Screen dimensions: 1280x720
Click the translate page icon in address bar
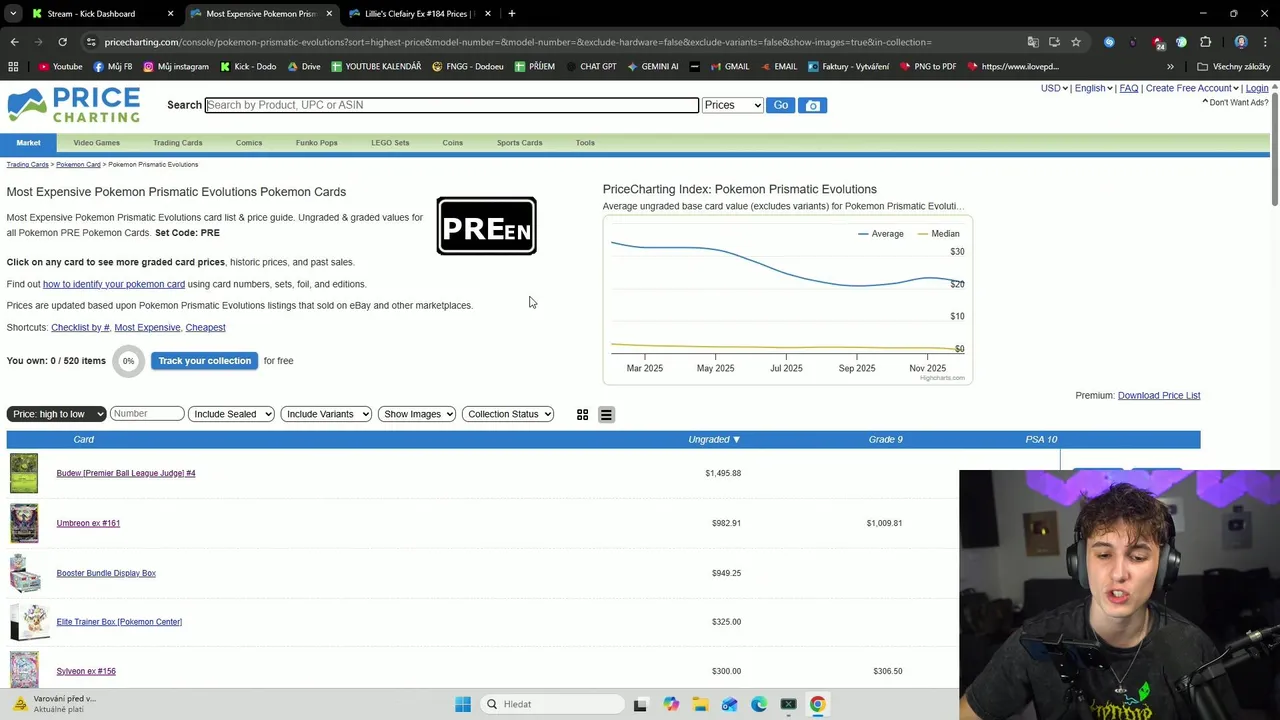pos(1033,42)
